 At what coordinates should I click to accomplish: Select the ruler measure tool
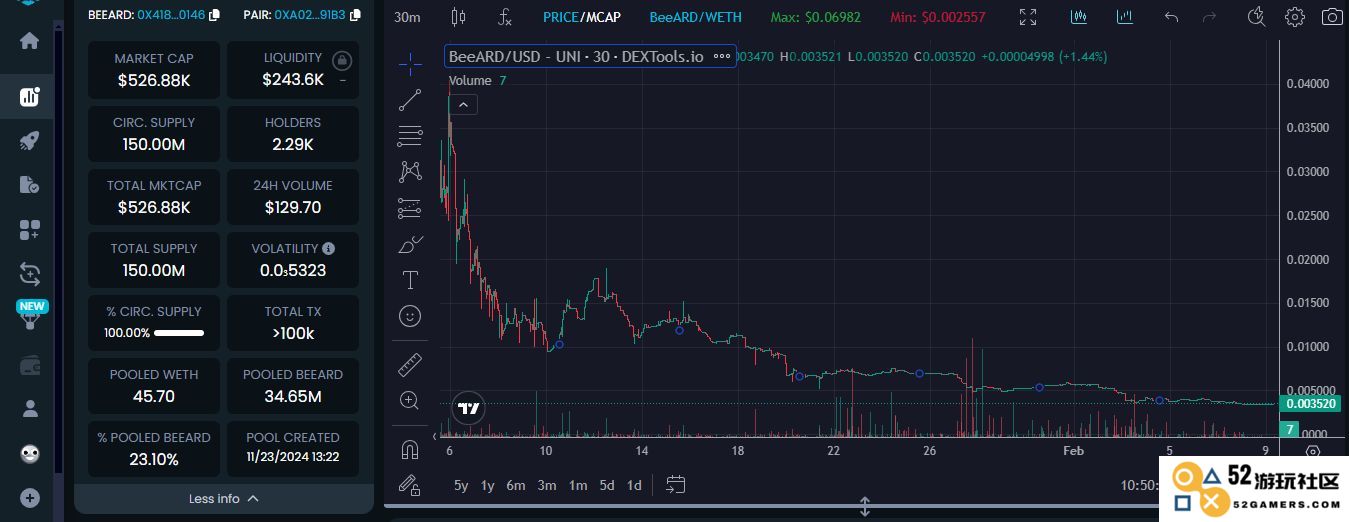point(410,364)
